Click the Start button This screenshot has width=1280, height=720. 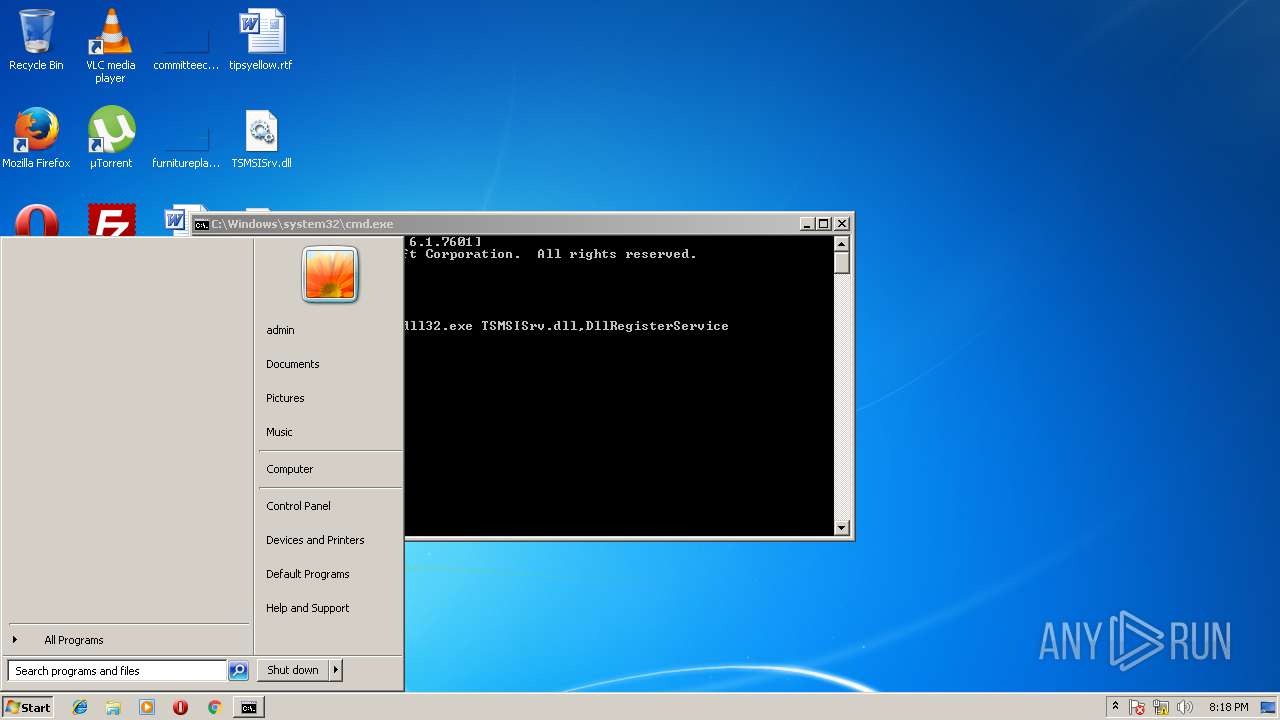point(28,707)
